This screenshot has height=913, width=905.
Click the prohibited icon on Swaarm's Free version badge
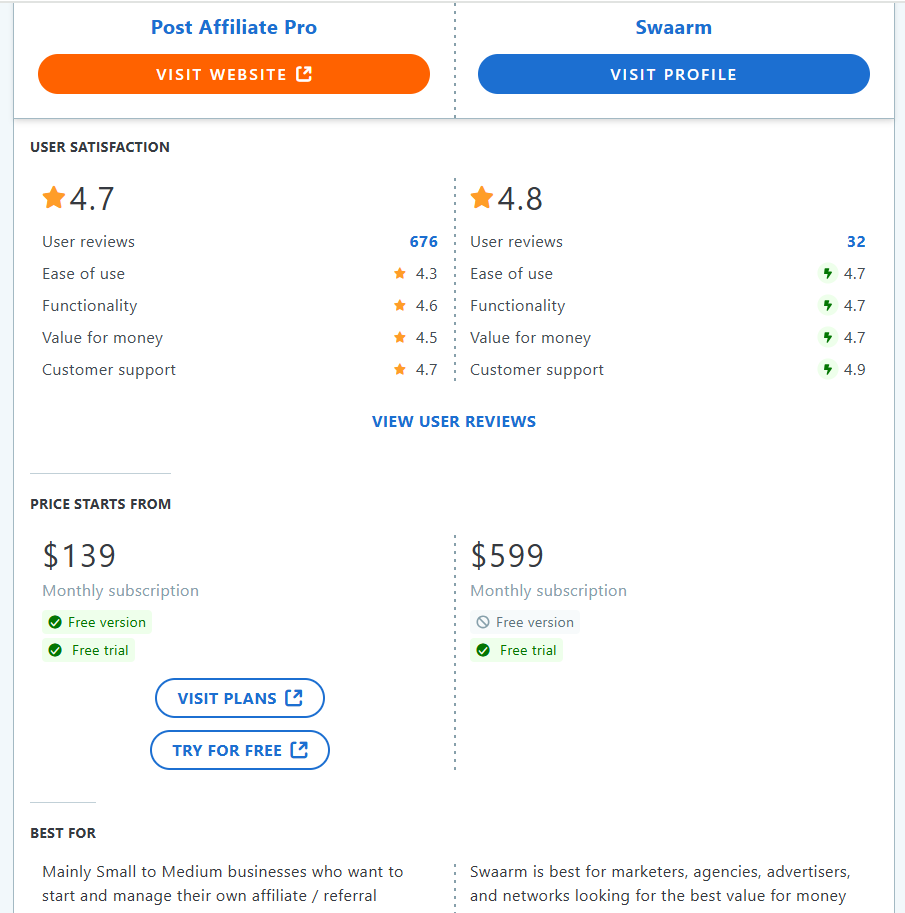click(484, 621)
